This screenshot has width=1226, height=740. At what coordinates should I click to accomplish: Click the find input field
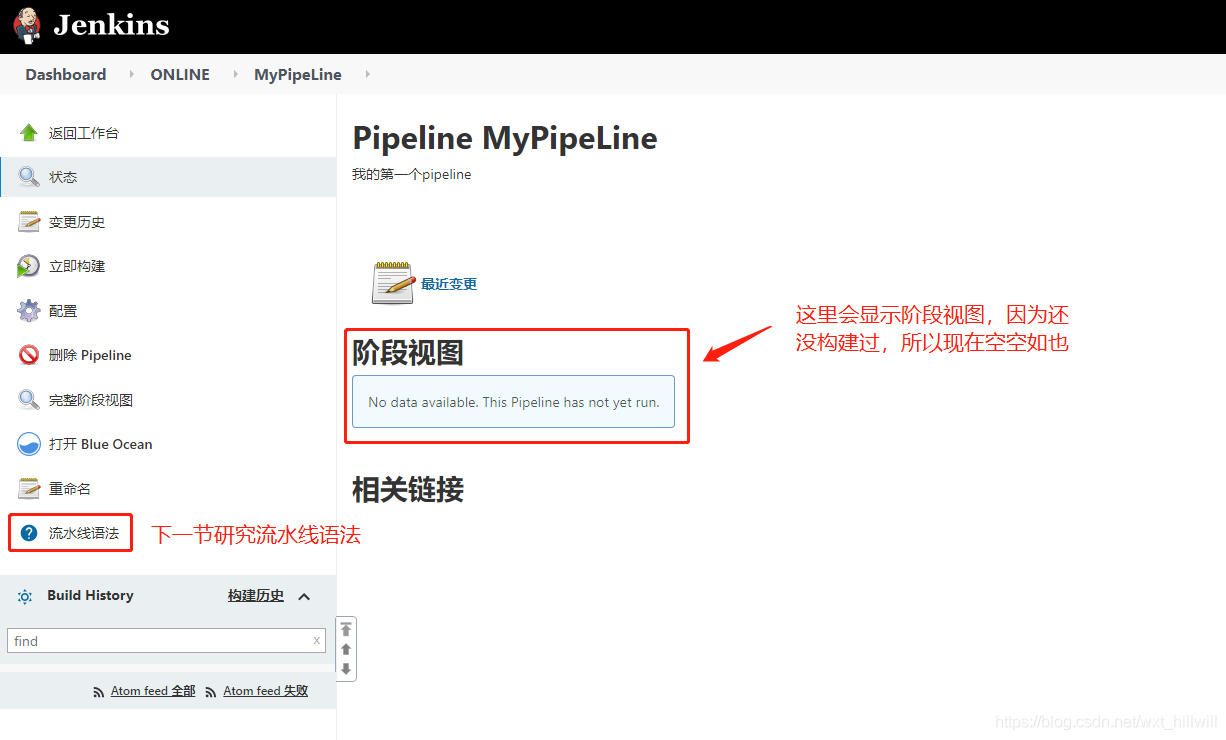166,641
